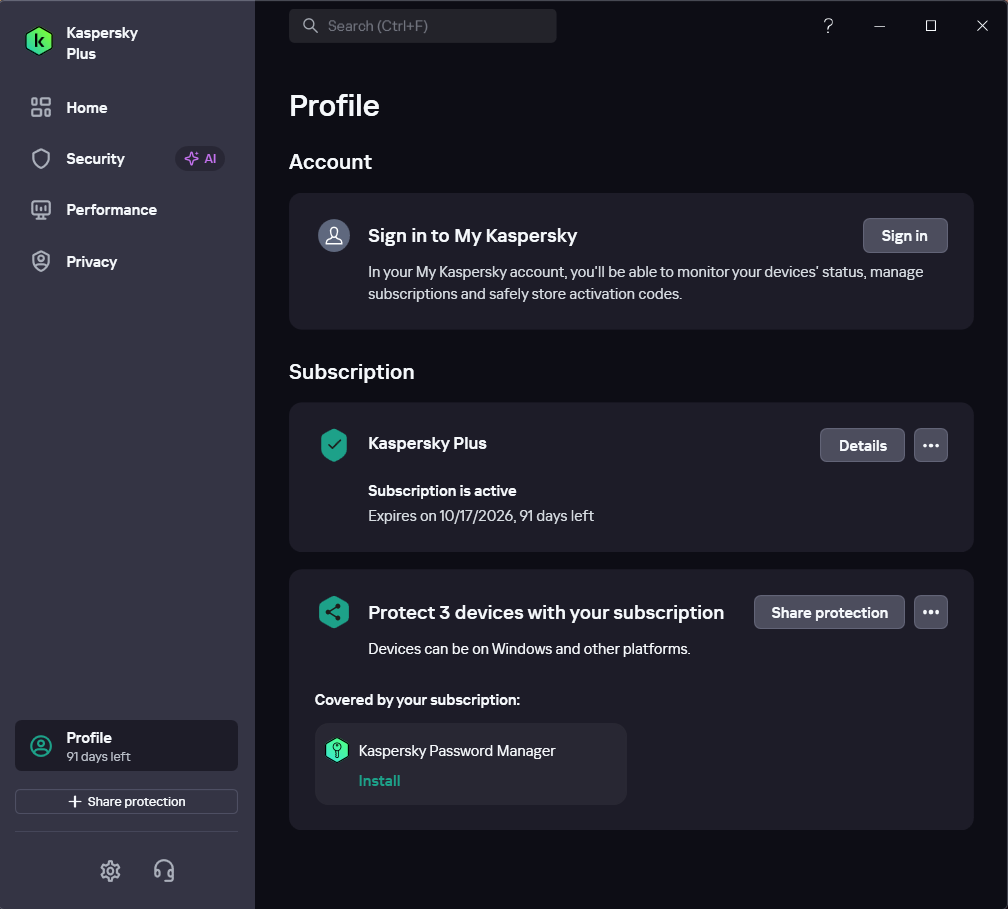The width and height of the screenshot is (1008, 909).
Task: Click the sidebar Share protection button
Action: [127, 802]
